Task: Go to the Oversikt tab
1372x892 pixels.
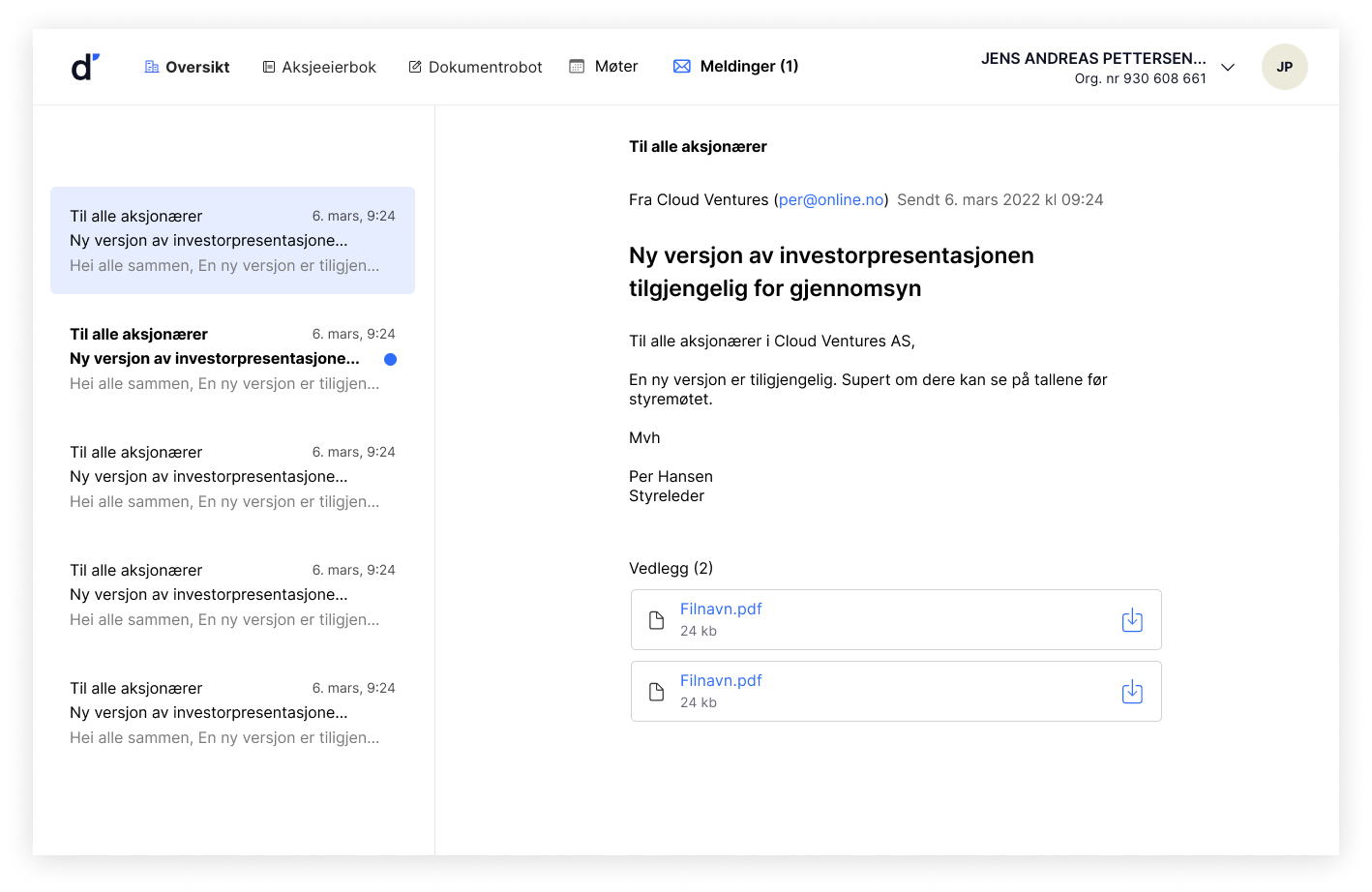Action: point(188,67)
